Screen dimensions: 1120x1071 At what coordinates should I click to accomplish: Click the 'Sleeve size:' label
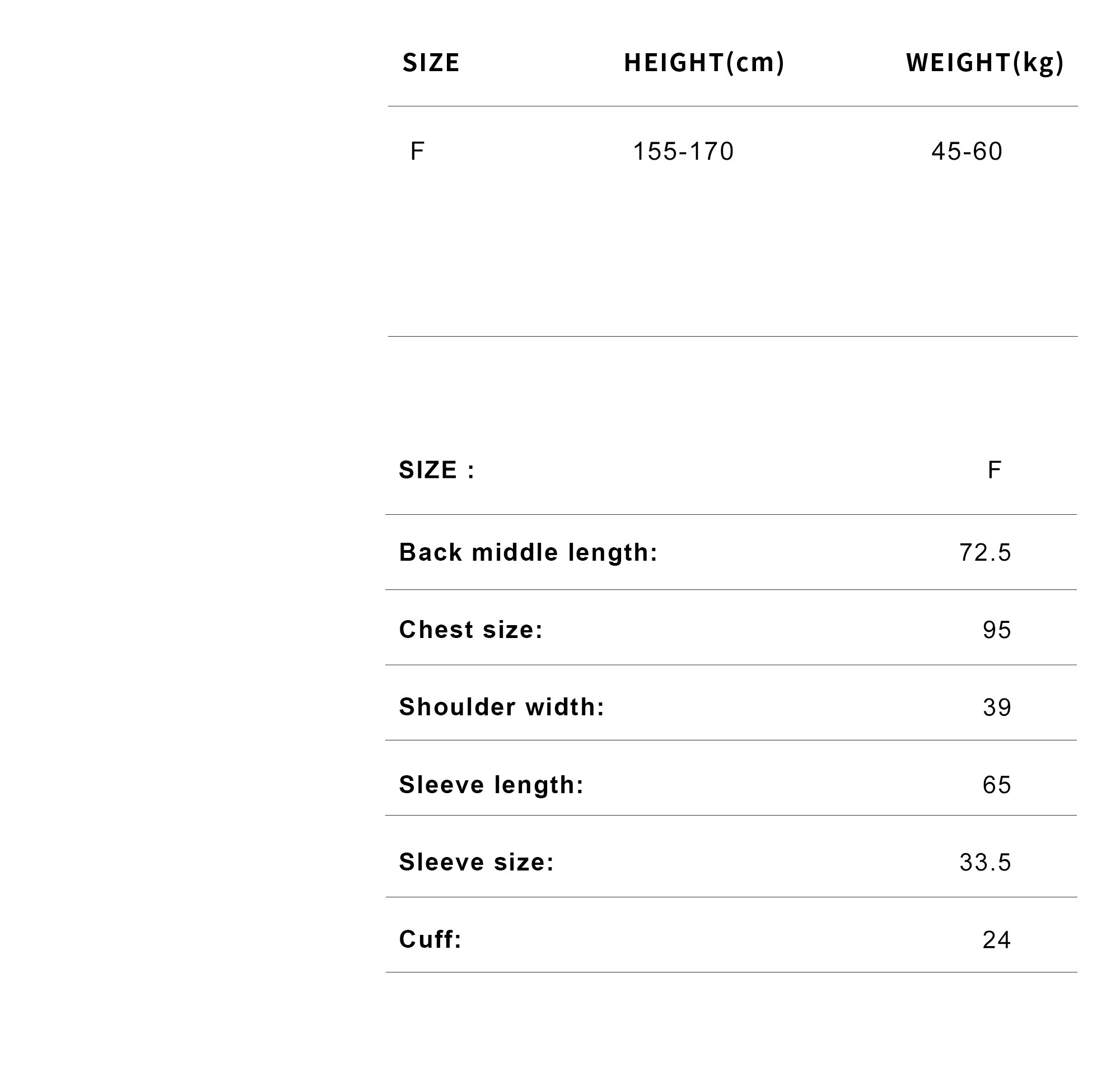(477, 862)
